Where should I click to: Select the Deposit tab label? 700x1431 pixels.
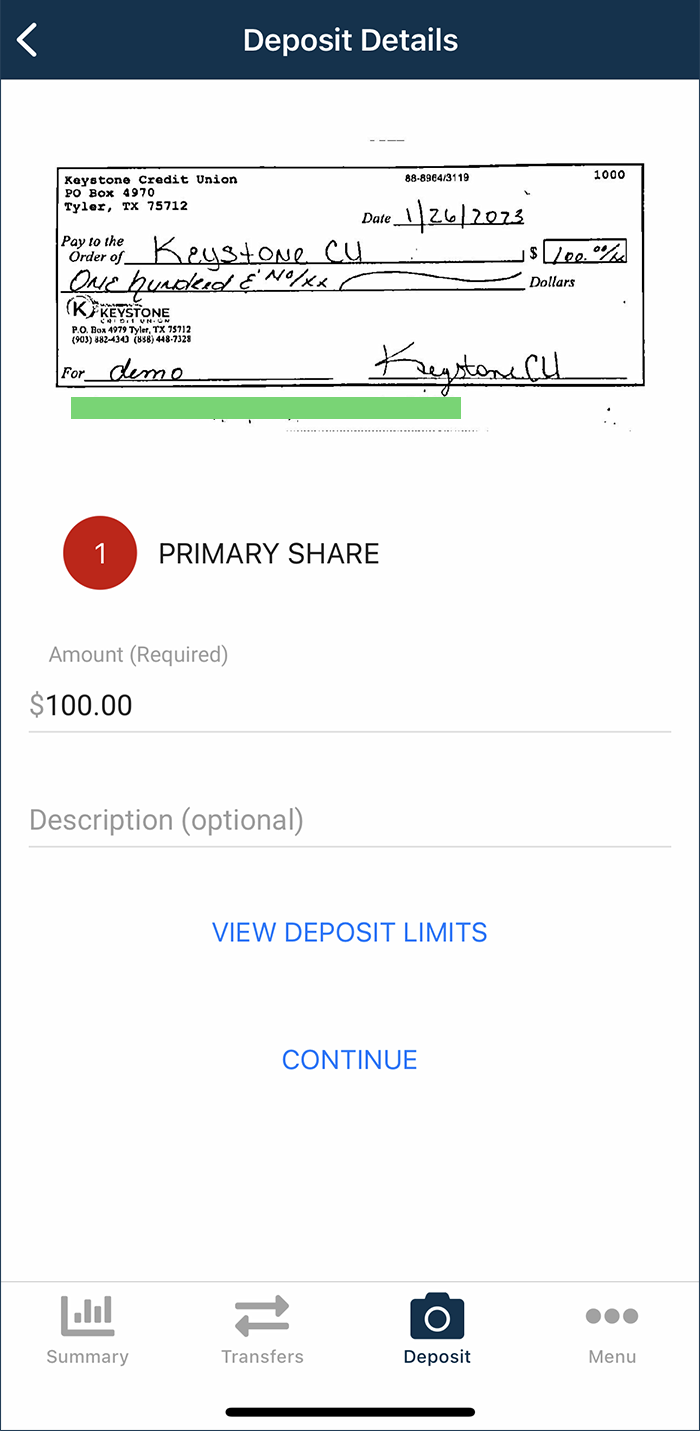437,1357
